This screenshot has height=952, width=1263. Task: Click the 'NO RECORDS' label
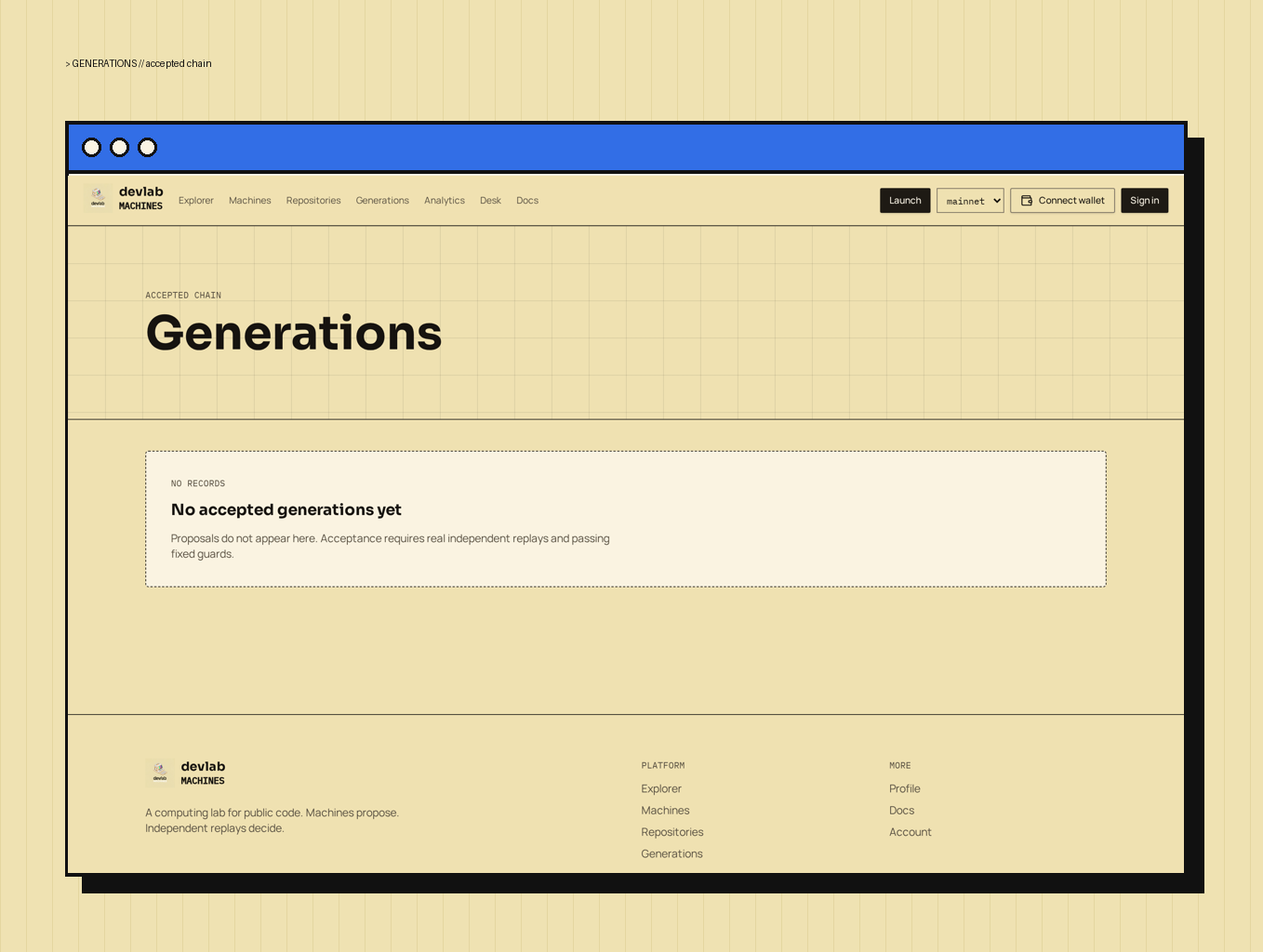click(x=198, y=483)
